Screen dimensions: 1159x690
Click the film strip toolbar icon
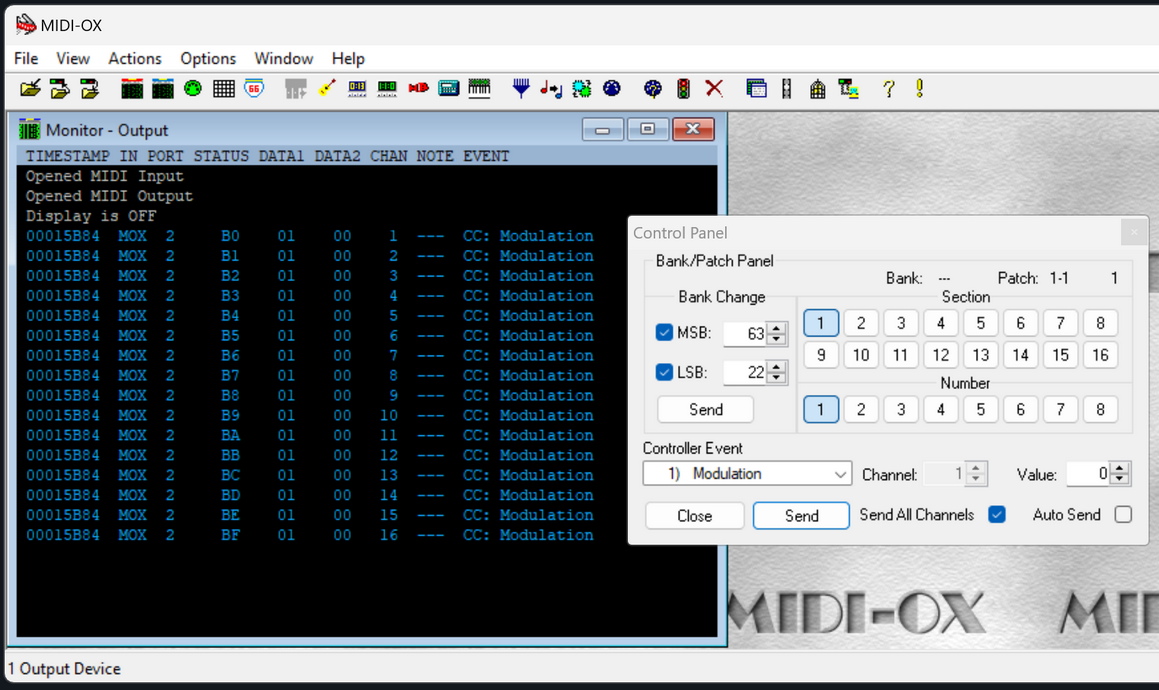(786, 89)
